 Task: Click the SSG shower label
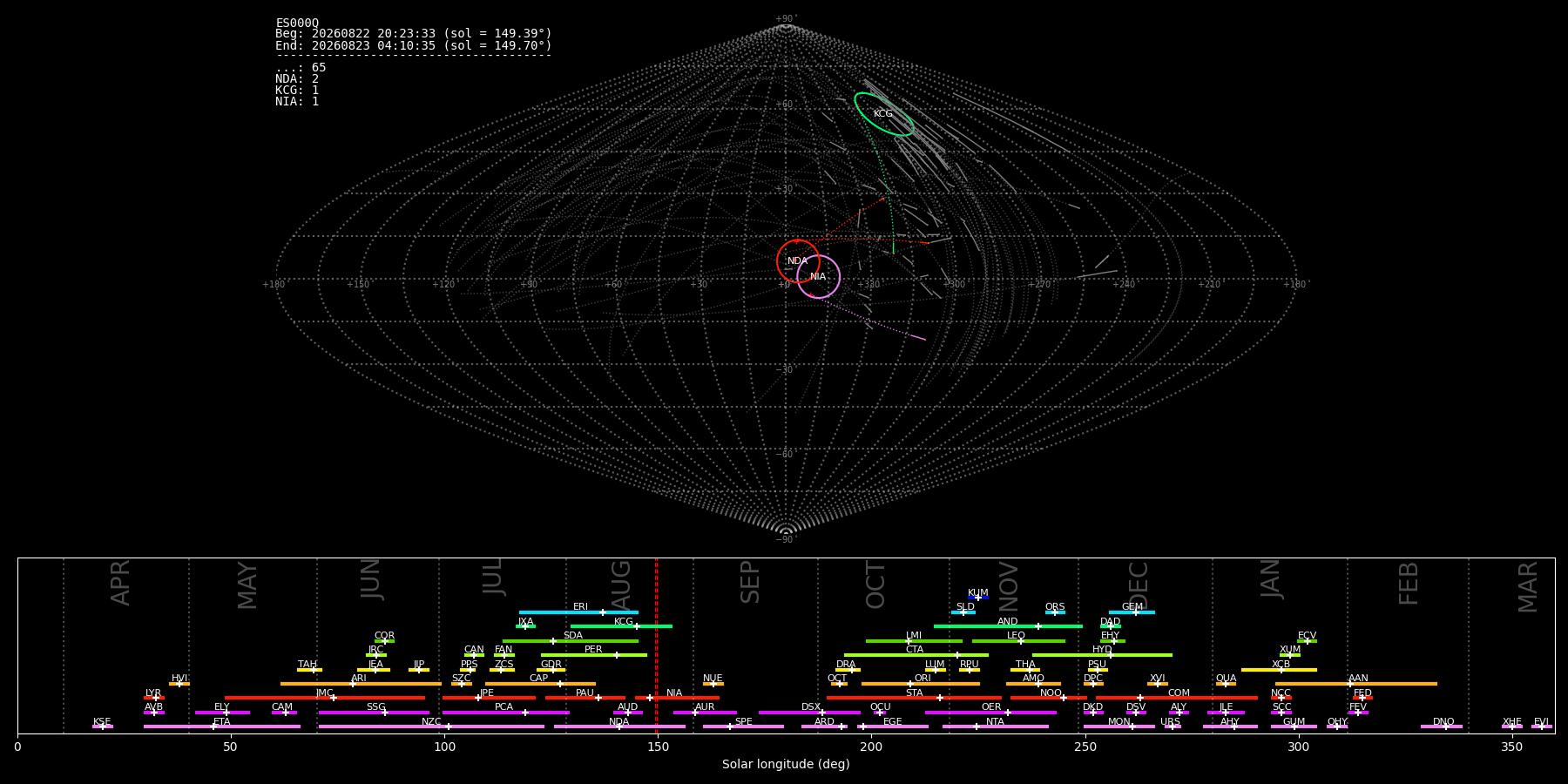(x=375, y=707)
